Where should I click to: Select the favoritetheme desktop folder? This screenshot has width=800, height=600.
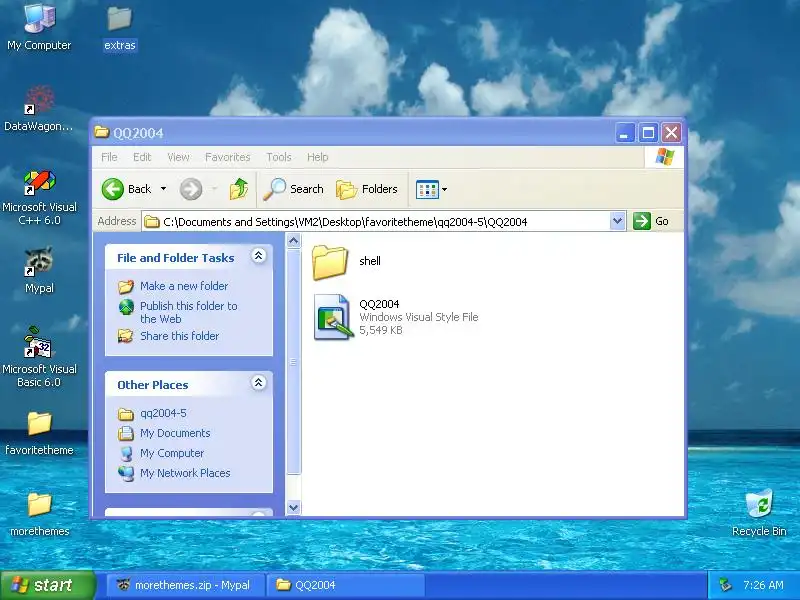[x=39, y=434]
